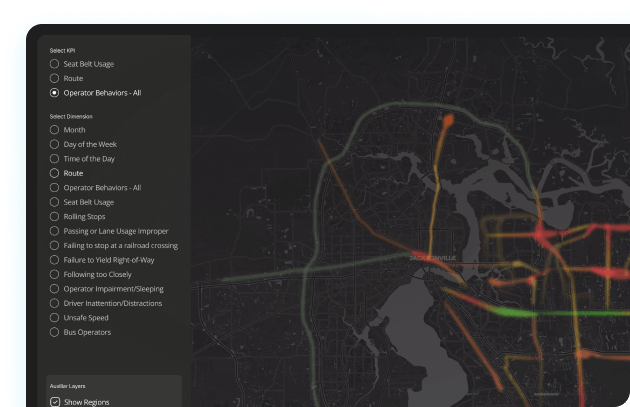Select the Unsafe Speed dimension
Image resolution: width=630 pixels, height=407 pixels.
click(x=55, y=317)
